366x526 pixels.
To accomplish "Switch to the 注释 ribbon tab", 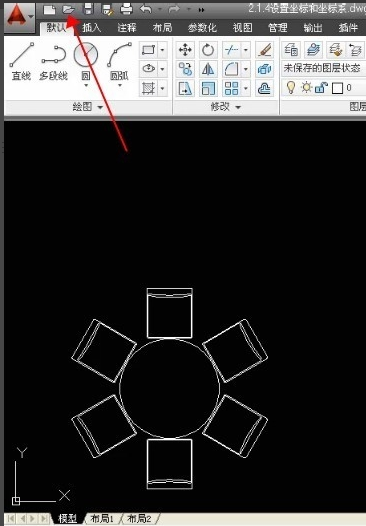I will click(x=127, y=28).
